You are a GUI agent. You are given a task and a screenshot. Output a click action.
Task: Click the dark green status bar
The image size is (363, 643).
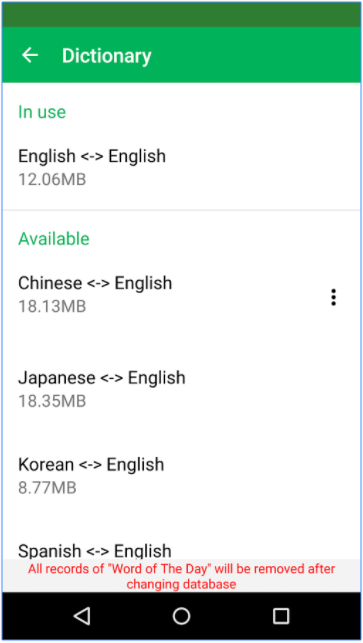[181, 14]
